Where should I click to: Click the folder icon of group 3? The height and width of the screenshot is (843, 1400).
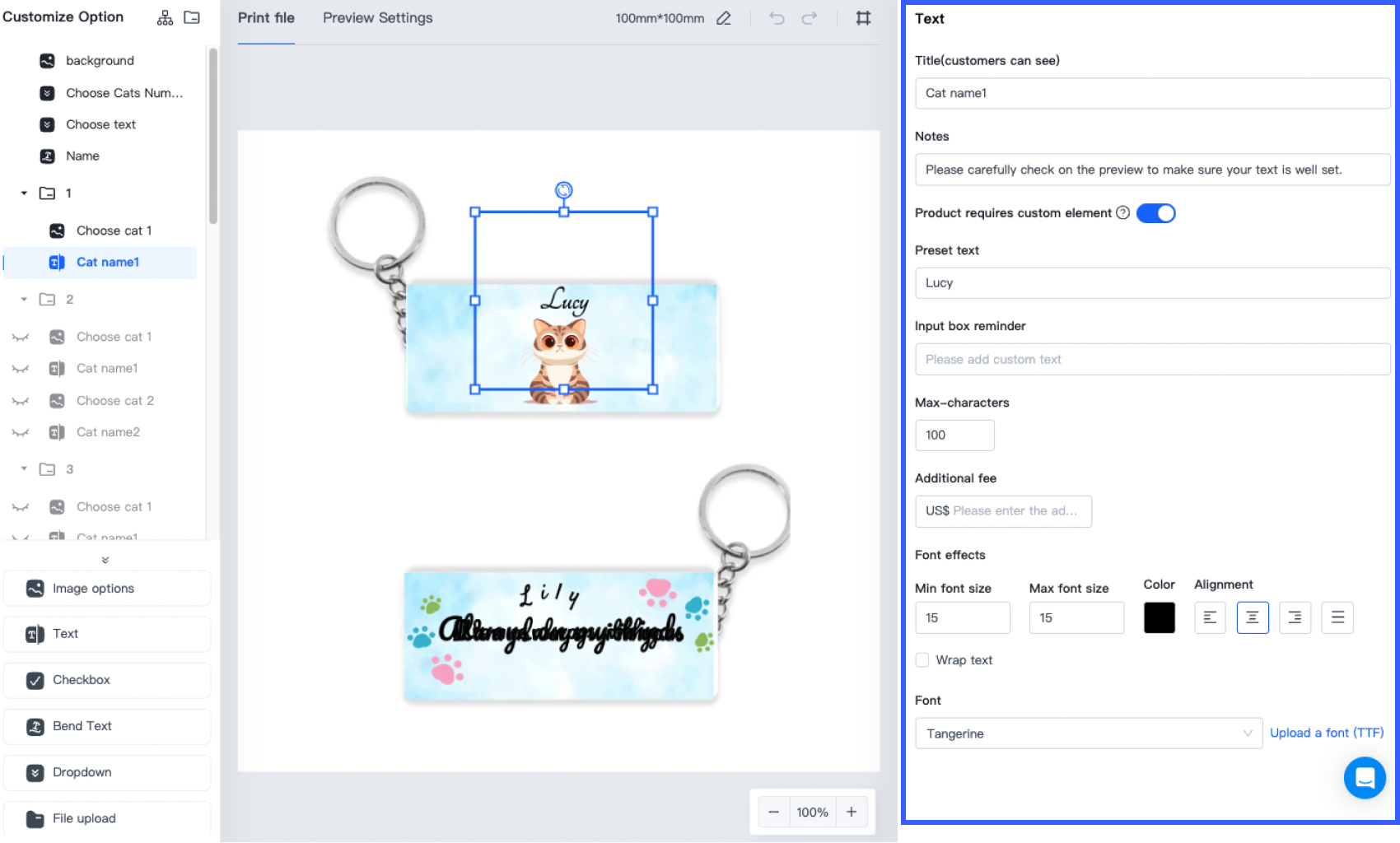(x=48, y=469)
